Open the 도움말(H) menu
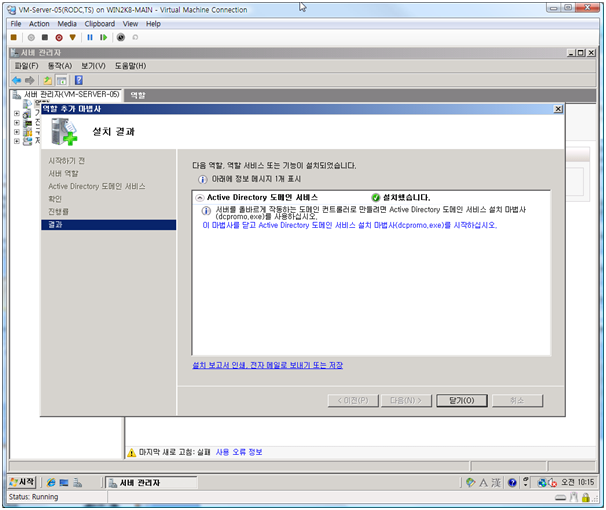 pyautogui.click(x=130, y=66)
